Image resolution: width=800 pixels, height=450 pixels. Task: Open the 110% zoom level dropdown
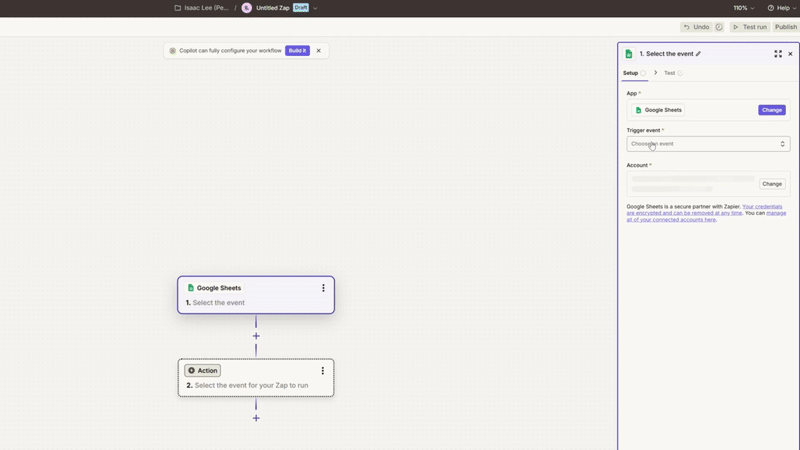[744, 8]
